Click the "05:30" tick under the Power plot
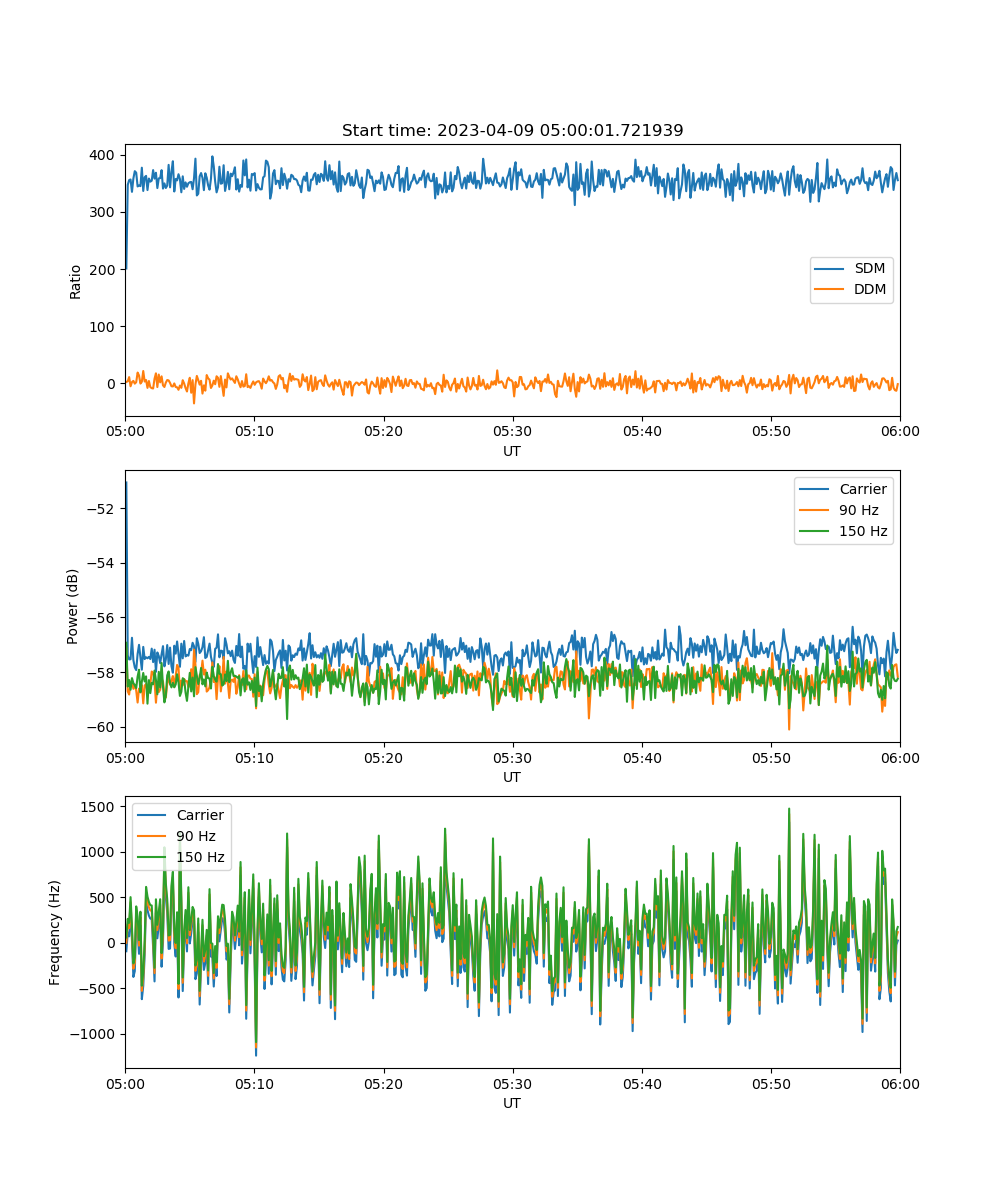The width and height of the screenshot is (1000, 1200). click(513, 758)
